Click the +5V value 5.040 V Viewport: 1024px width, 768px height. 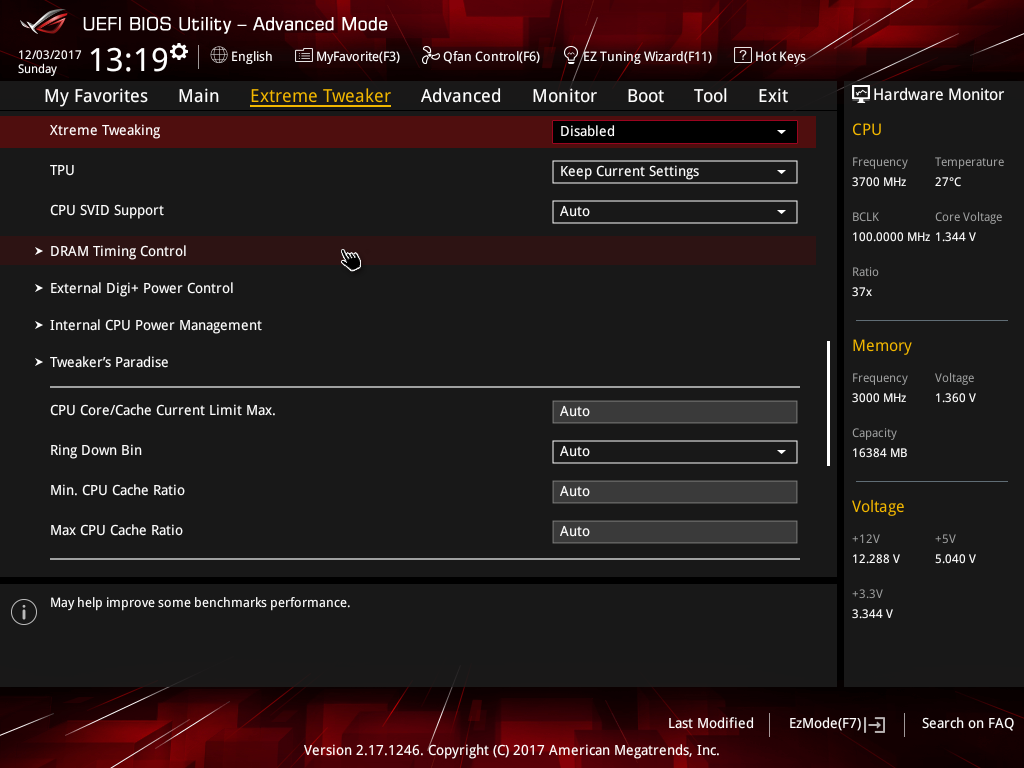click(x=955, y=559)
